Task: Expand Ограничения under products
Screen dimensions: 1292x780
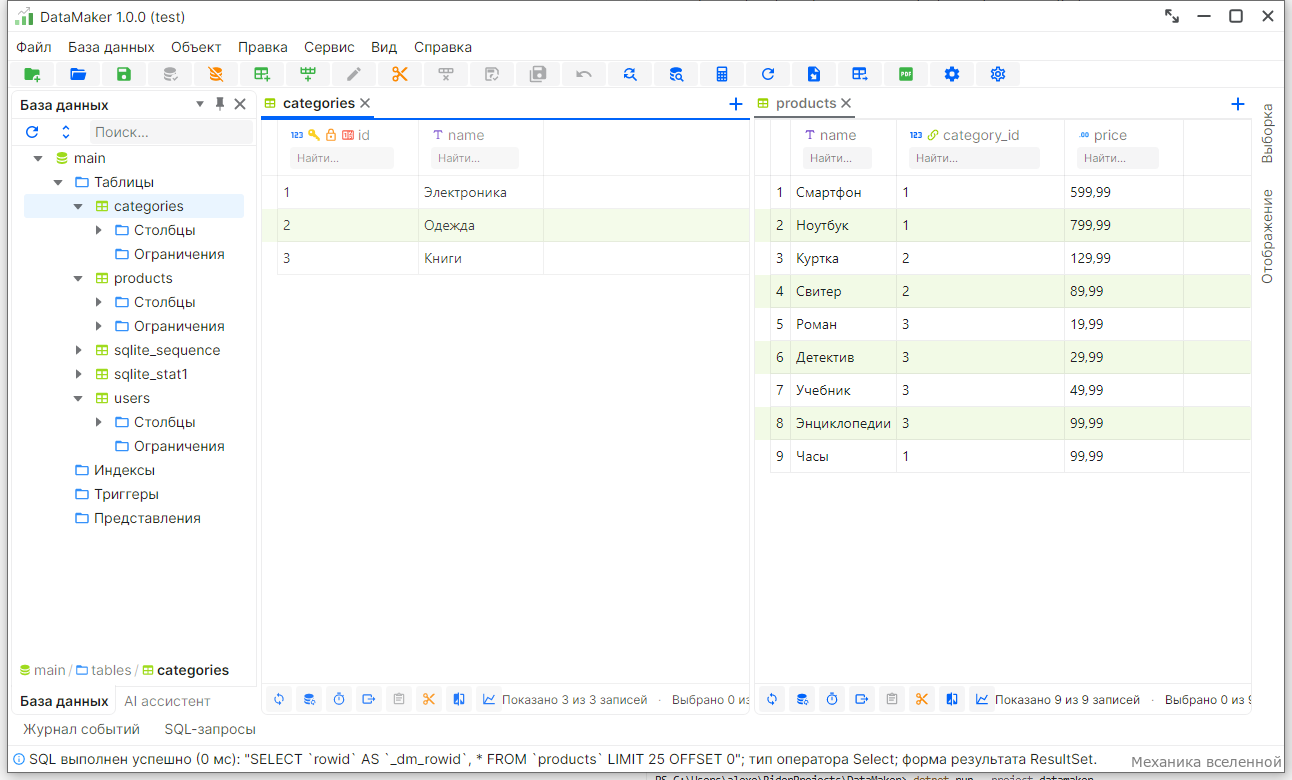Action: (x=98, y=326)
